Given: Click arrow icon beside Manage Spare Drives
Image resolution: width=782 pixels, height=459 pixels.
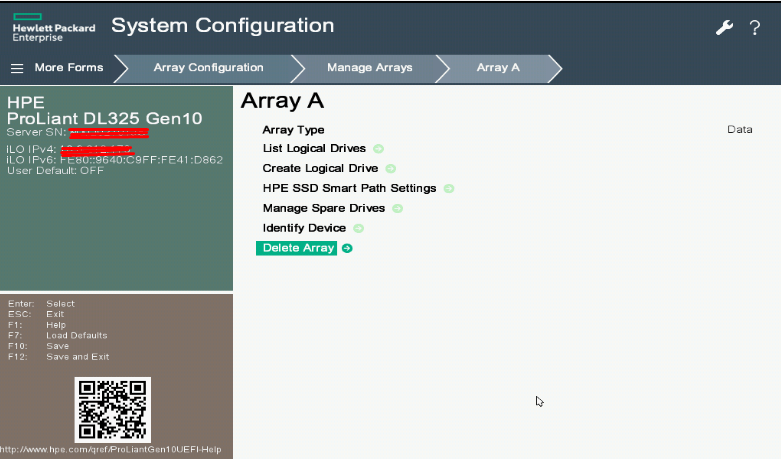Looking at the screenshot, I should (x=397, y=208).
